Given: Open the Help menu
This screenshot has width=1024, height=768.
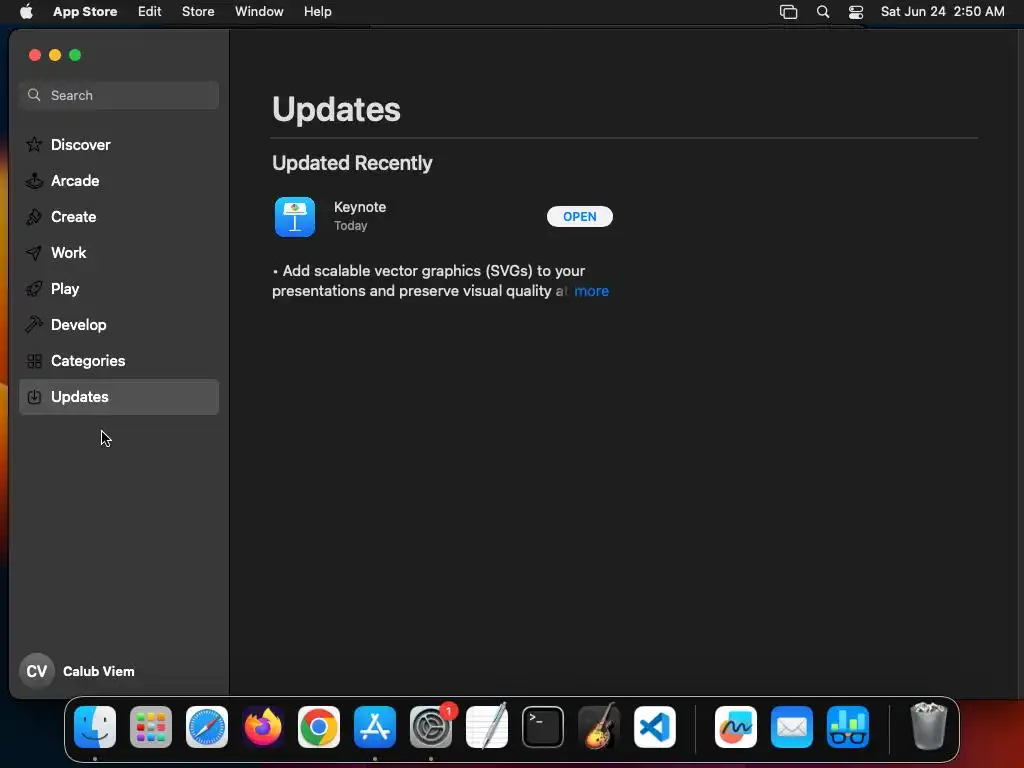Looking at the screenshot, I should 317,12.
